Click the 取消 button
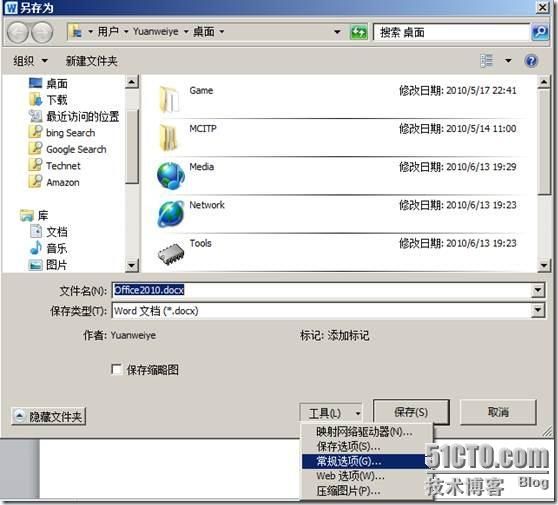Viewport: 558px width, 505px height. 498,412
